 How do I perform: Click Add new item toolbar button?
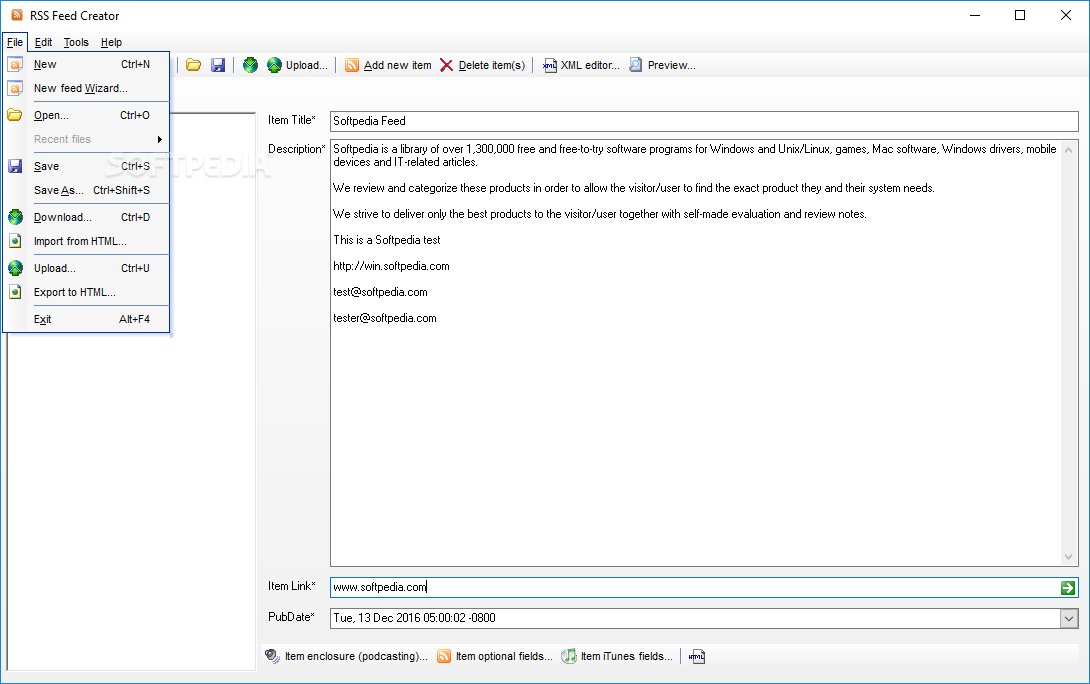[x=389, y=65]
